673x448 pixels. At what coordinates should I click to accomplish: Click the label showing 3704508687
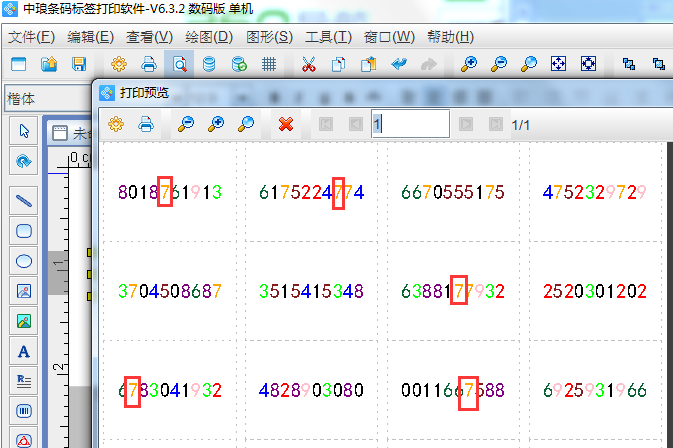pos(169,292)
